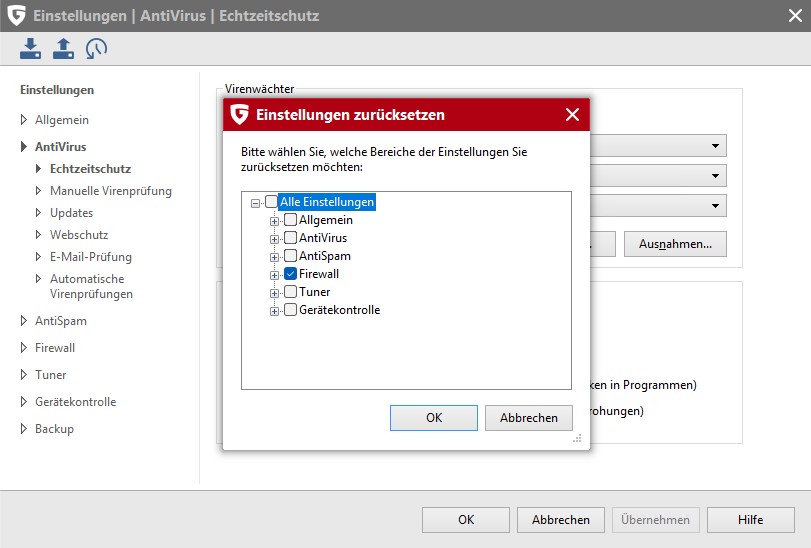Open E-Mail-Prüfung in the sidebar
This screenshot has height=548, width=811.
(x=91, y=257)
